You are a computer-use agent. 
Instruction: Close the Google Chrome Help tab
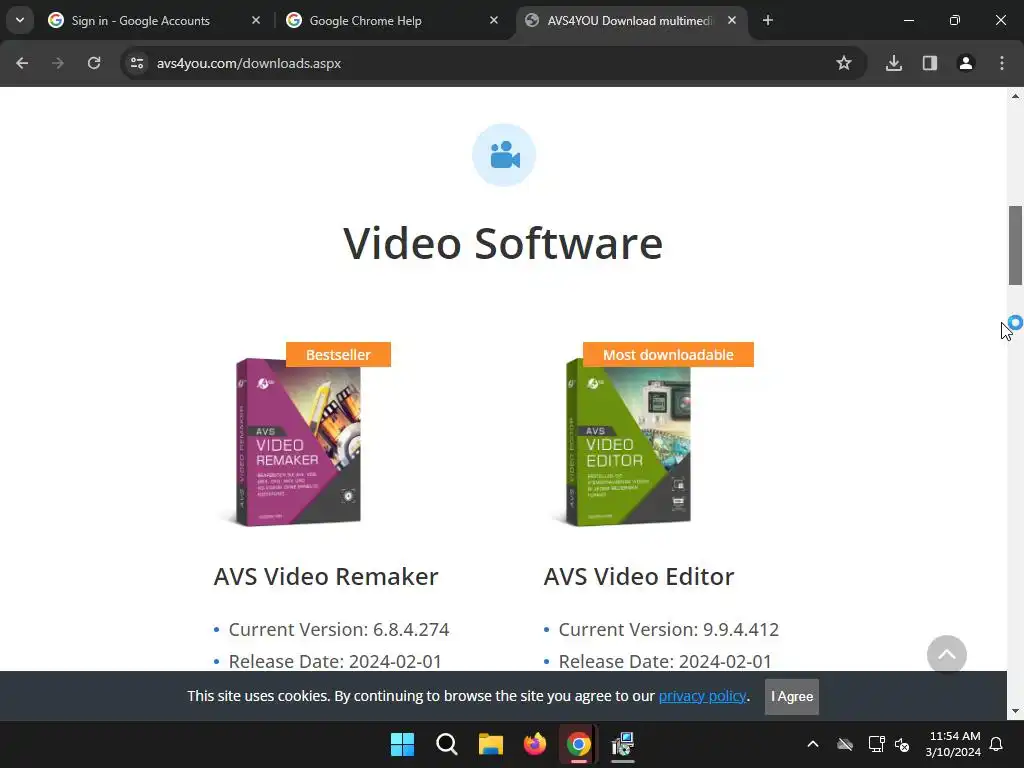pos(494,20)
